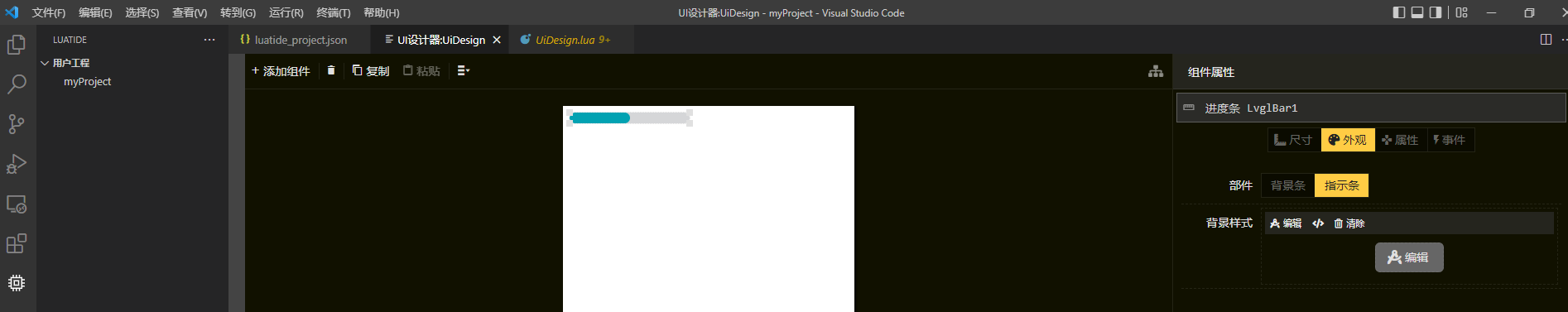Open the 终端(T) menu
The height and width of the screenshot is (312, 1568).
tap(334, 12)
